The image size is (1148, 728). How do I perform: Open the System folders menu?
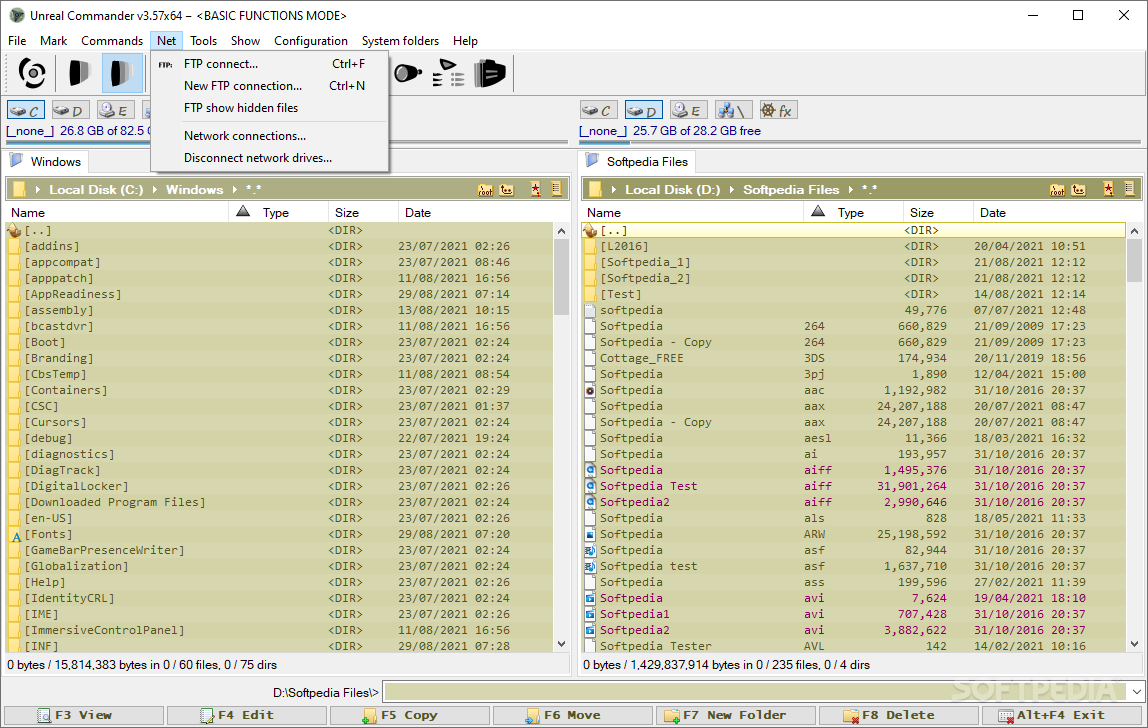400,41
